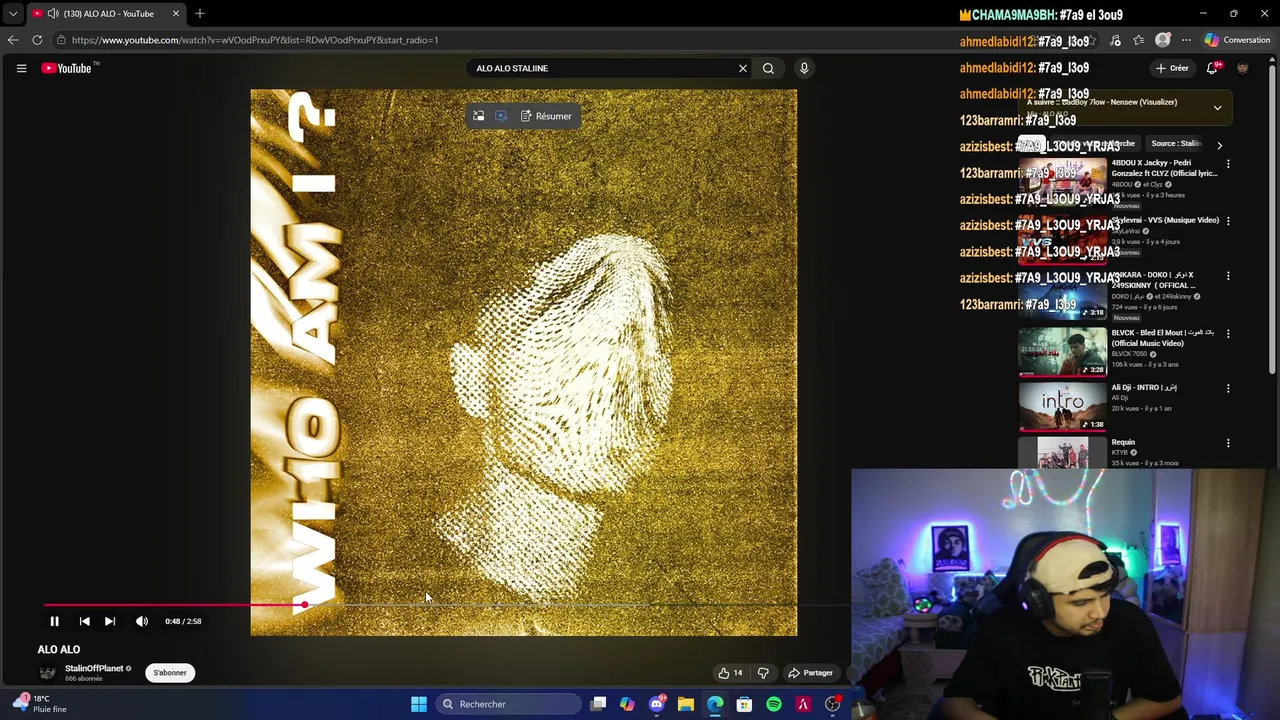Screen dimensions: 1280x720
Task: Clear the YouTube search text
Action: (x=743, y=68)
